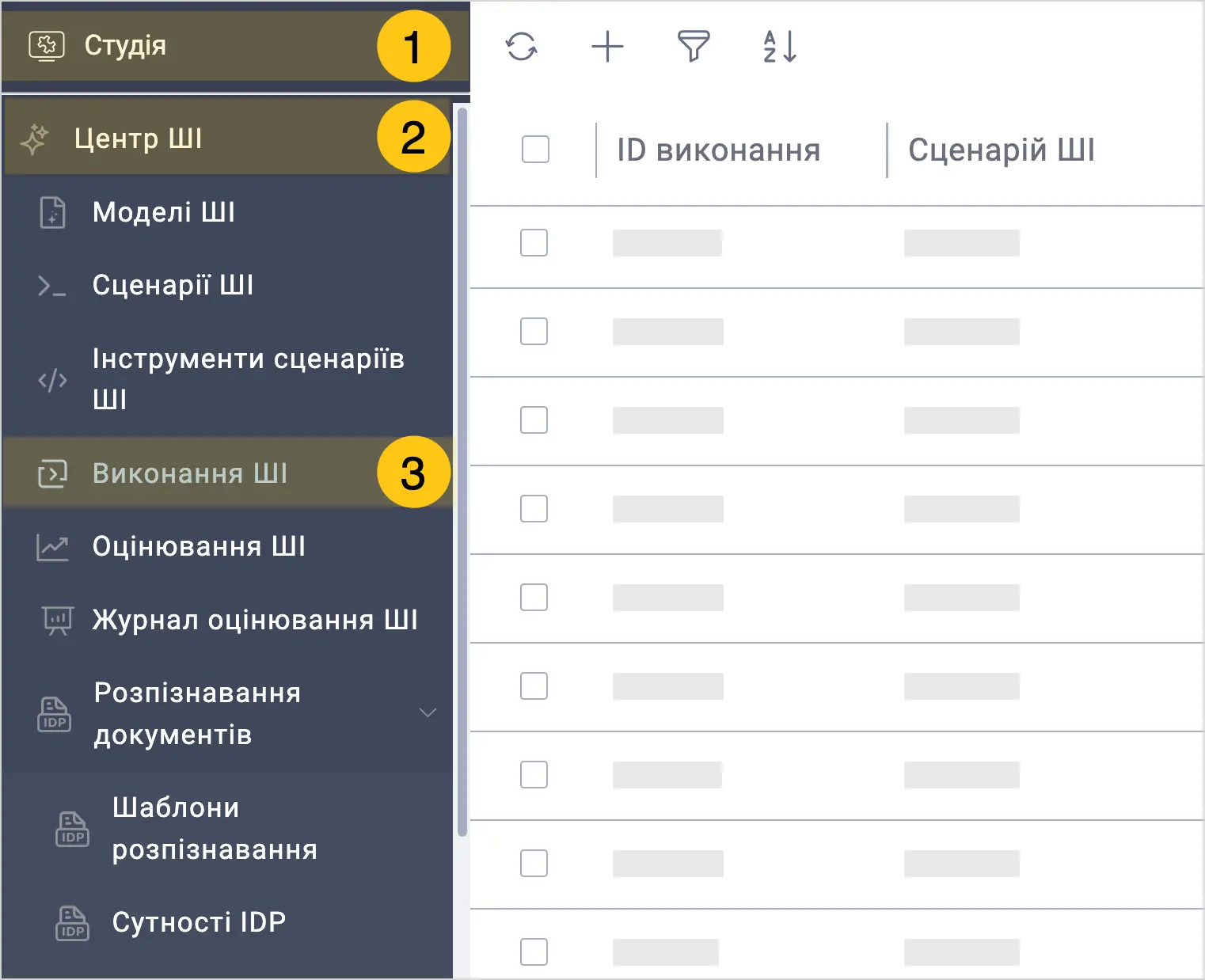Toggle the select-all checkbox in table header

coord(535,149)
